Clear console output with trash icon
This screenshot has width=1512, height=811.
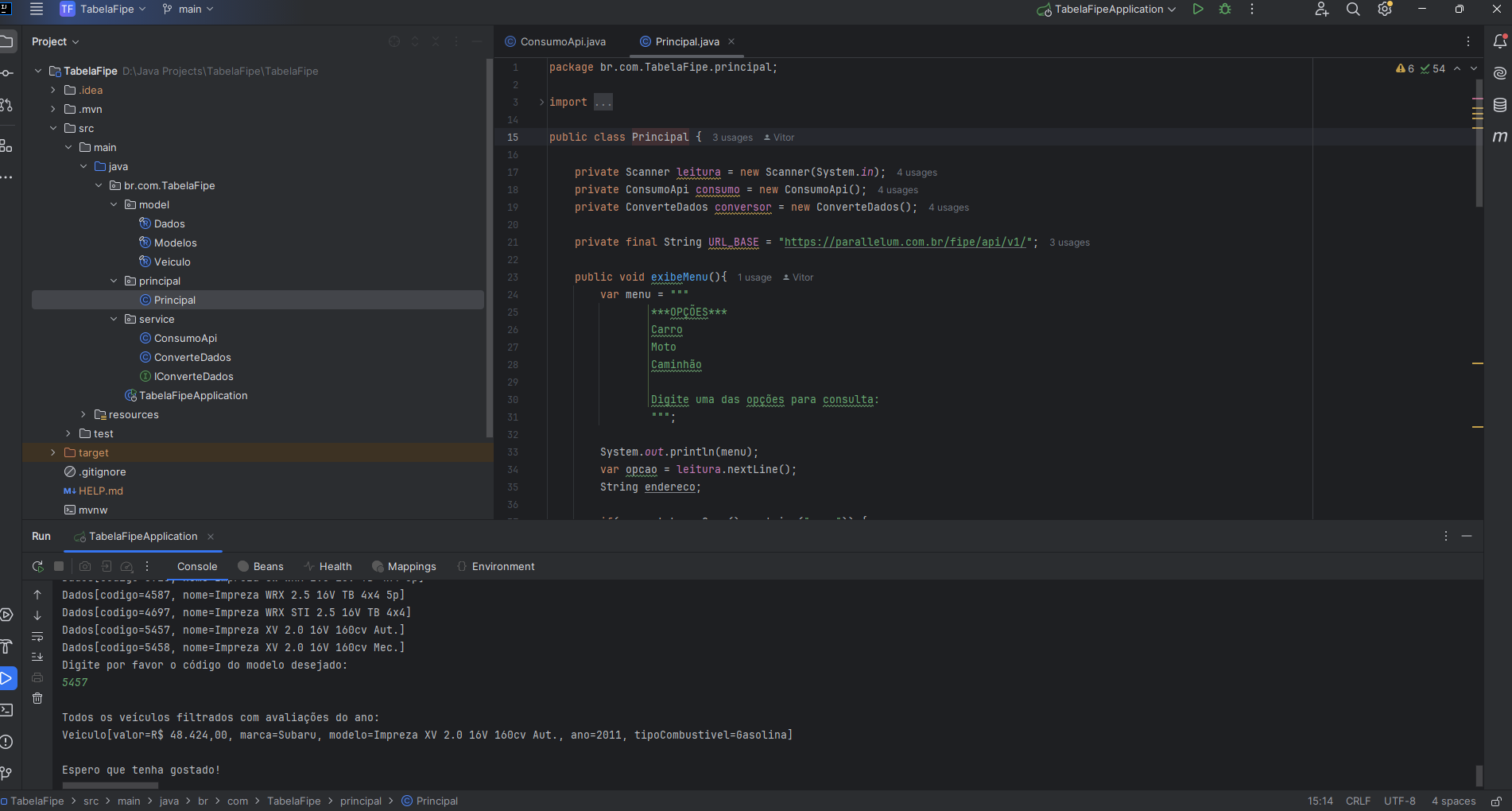click(37, 698)
